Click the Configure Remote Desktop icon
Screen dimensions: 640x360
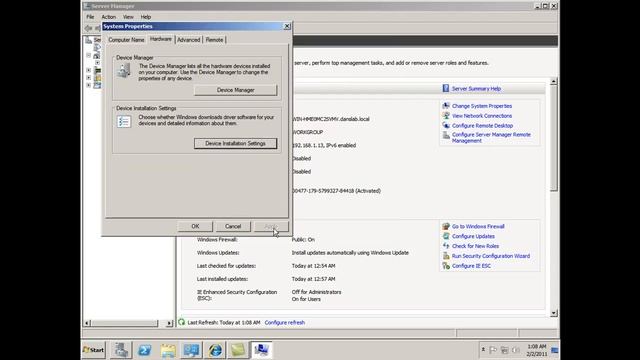click(x=446, y=125)
